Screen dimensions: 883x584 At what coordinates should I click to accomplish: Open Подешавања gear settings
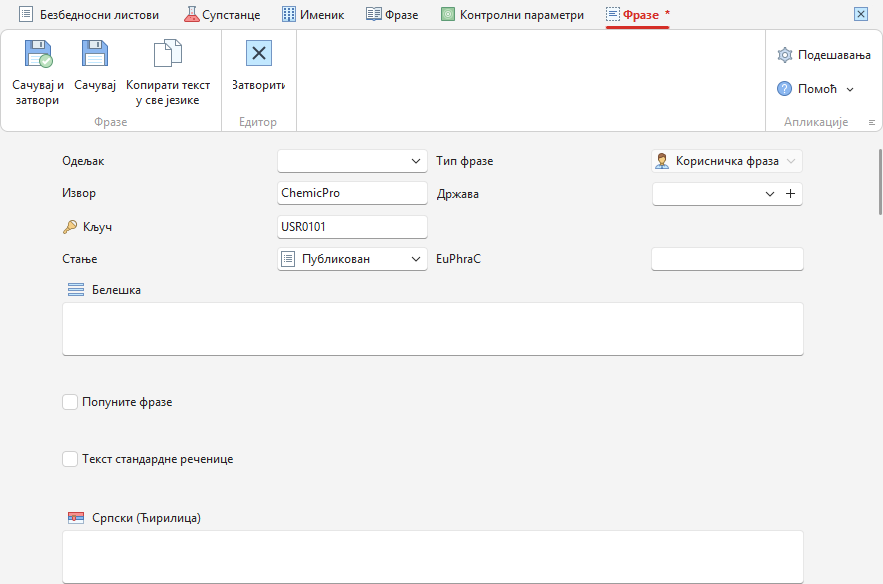pos(784,55)
